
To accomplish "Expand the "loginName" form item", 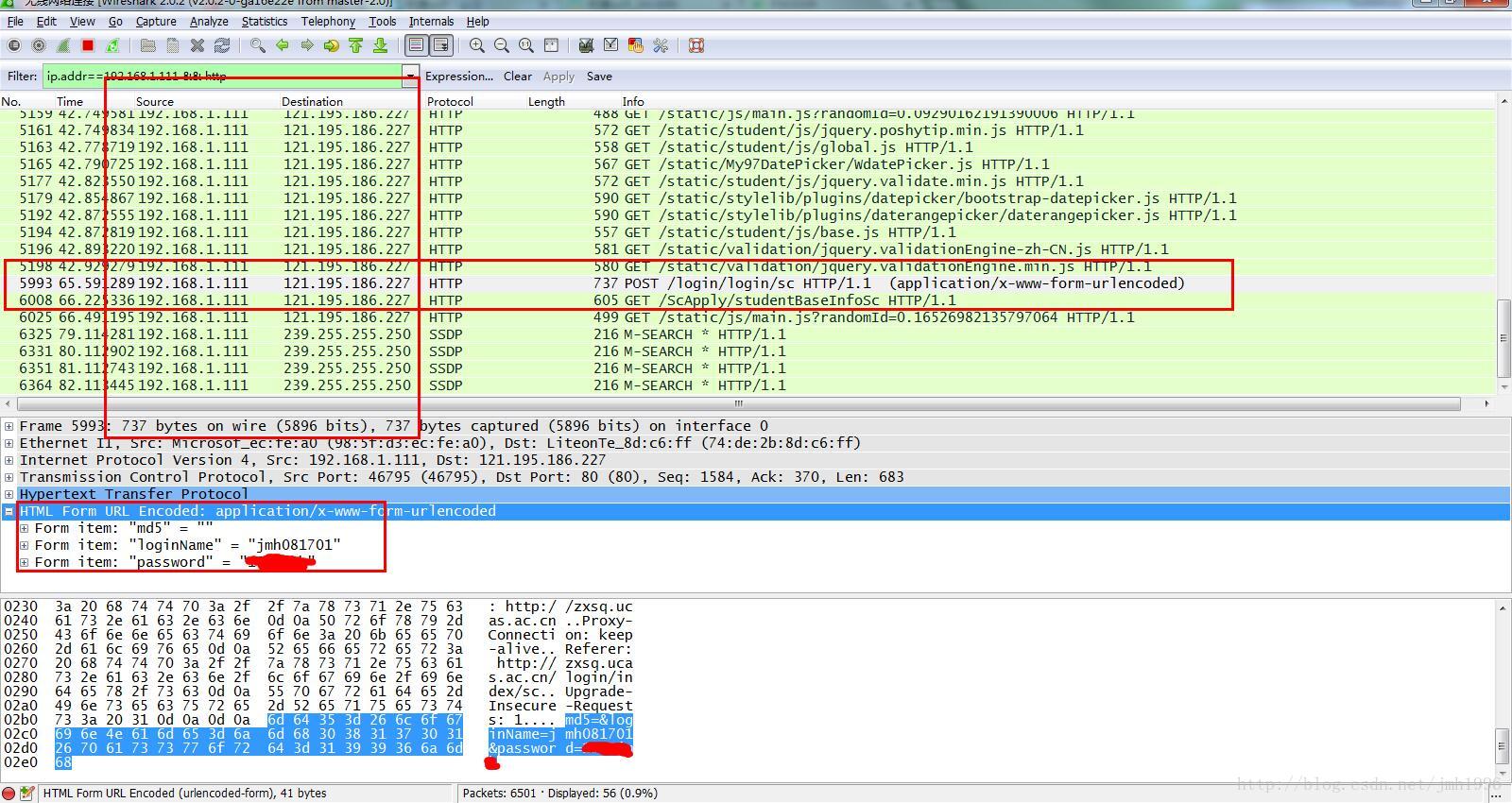I will tap(25, 545).
